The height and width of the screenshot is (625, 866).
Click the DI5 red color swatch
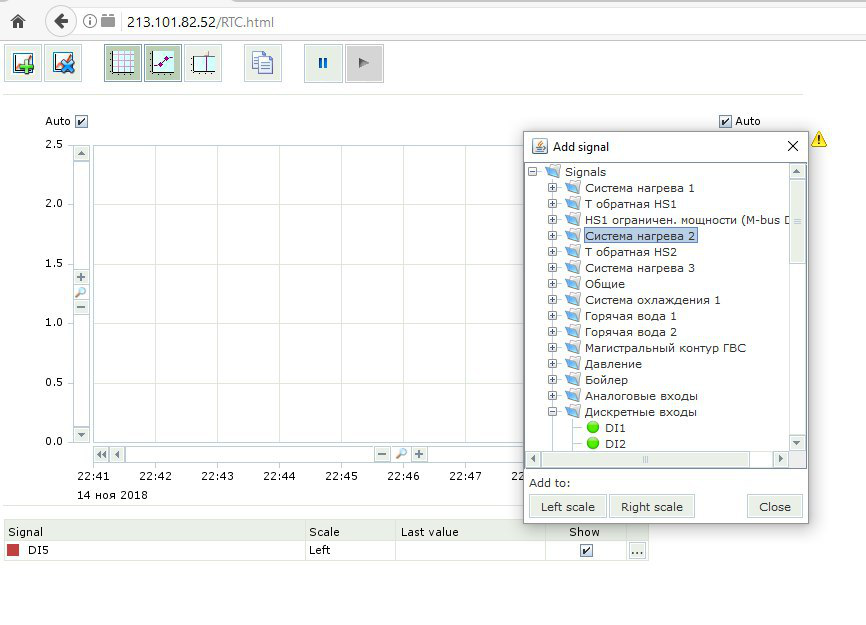point(13,550)
